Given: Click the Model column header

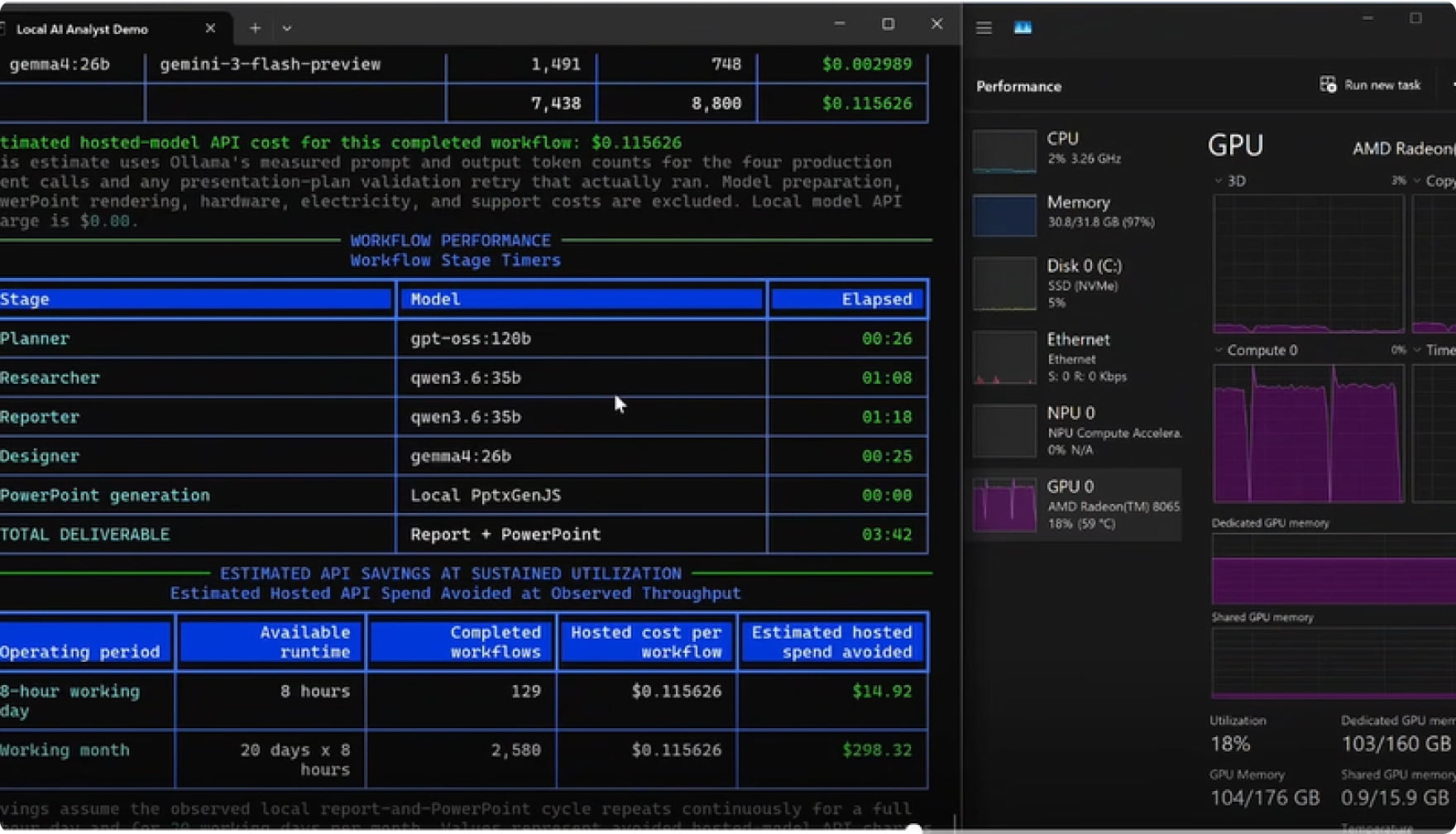Looking at the screenshot, I should point(582,299).
